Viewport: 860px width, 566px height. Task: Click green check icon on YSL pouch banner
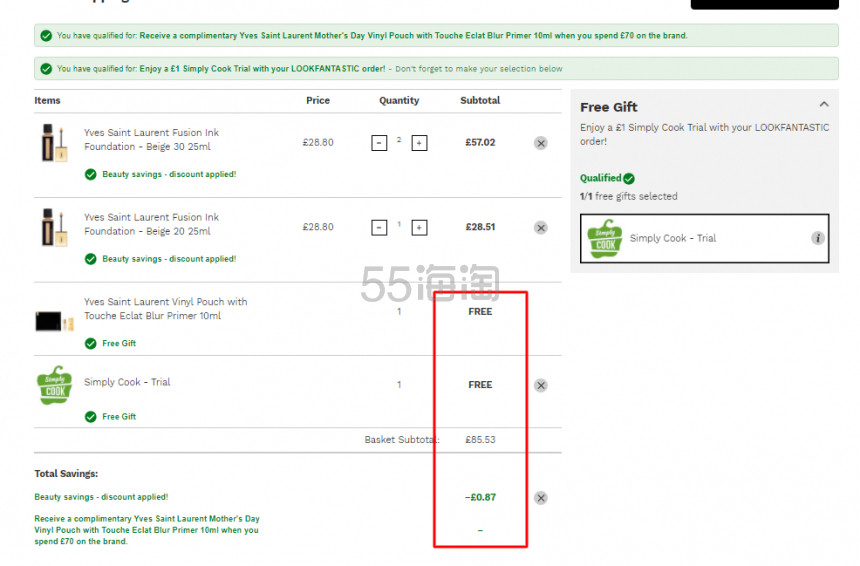pyautogui.click(x=46, y=36)
